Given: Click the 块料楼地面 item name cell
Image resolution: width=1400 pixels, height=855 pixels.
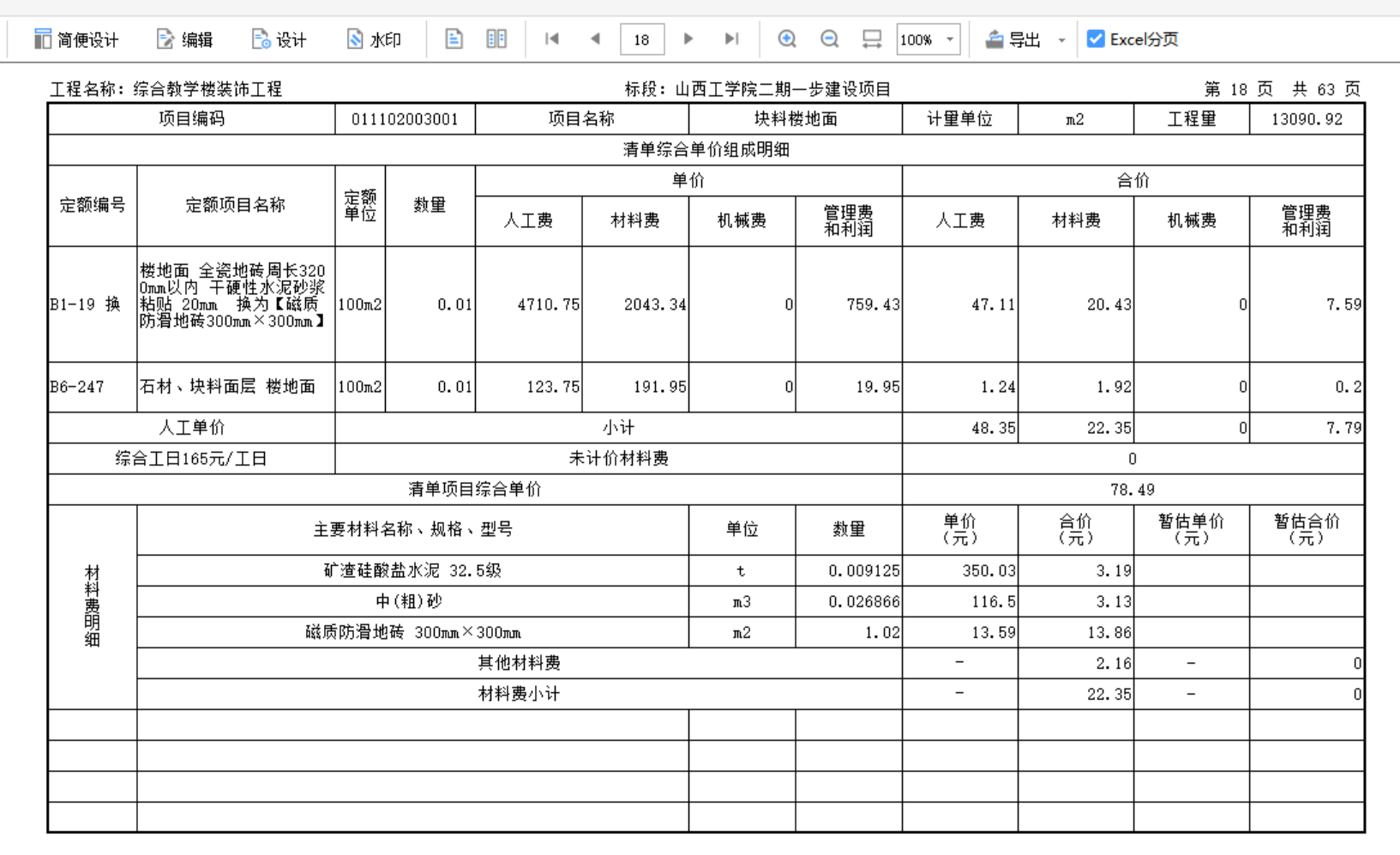Looking at the screenshot, I should click(x=795, y=119).
